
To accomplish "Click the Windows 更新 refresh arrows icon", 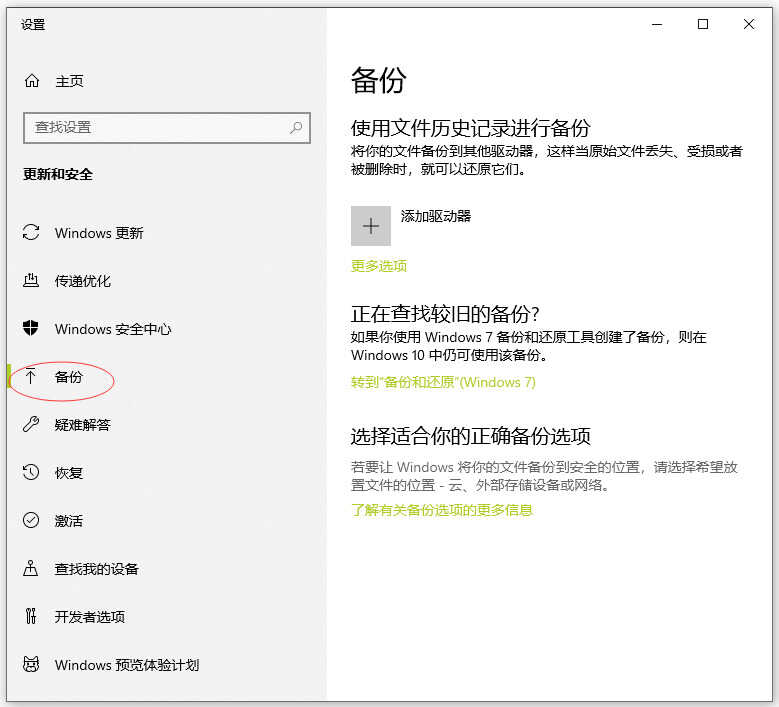I will [31, 233].
